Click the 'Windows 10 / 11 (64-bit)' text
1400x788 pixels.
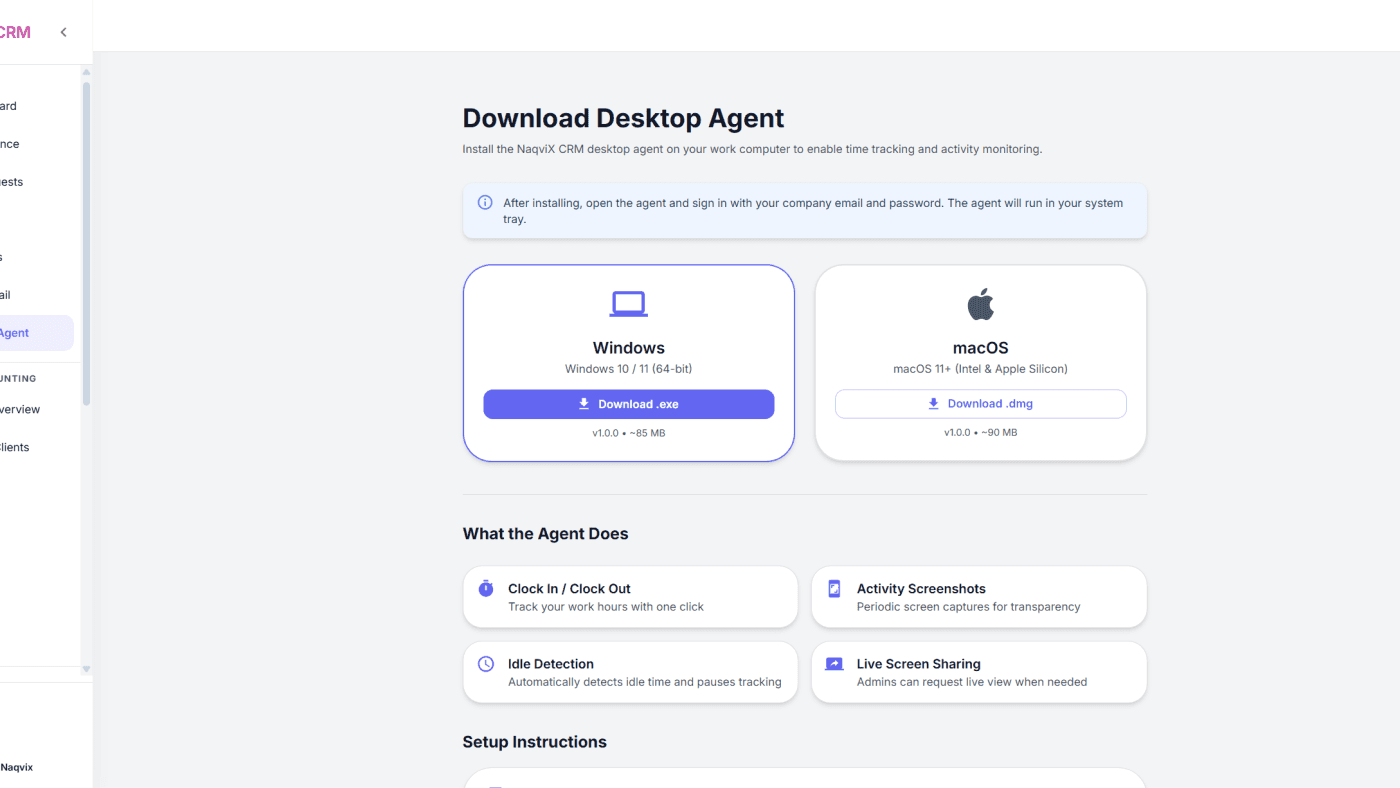point(628,369)
